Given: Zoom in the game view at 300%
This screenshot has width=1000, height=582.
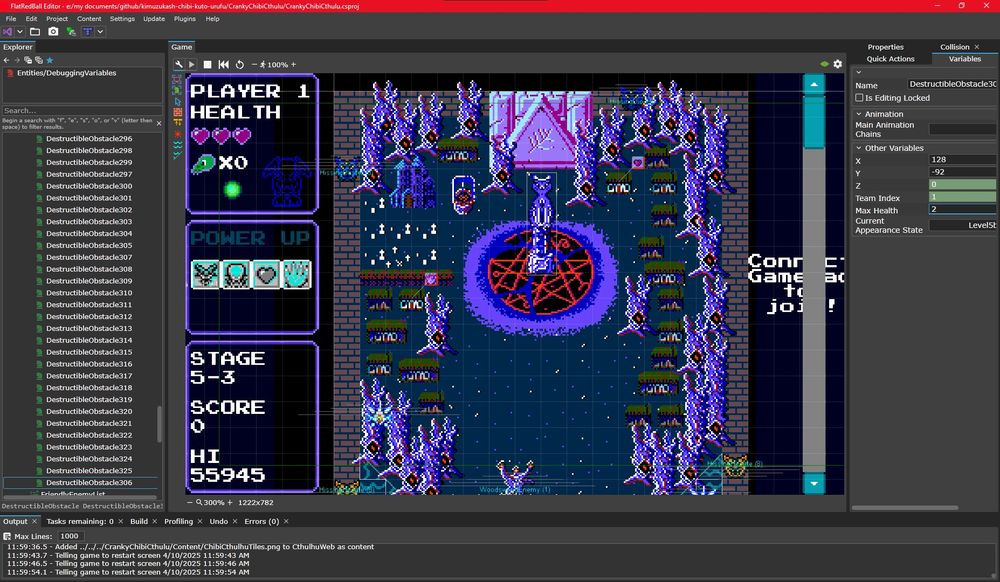Looking at the screenshot, I should pos(230,502).
